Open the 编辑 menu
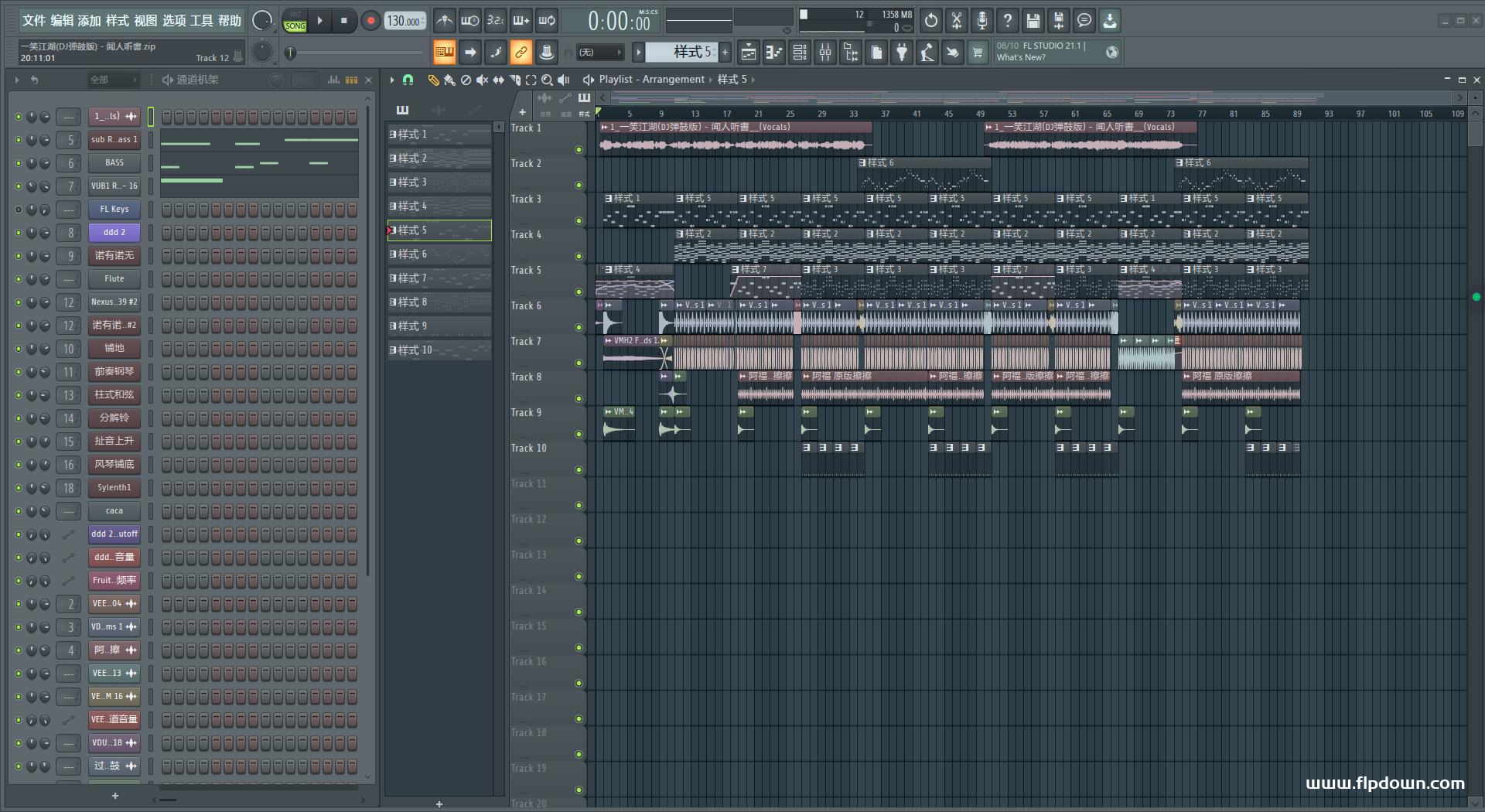This screenshot has width=1485, height=812. (62, 21)
